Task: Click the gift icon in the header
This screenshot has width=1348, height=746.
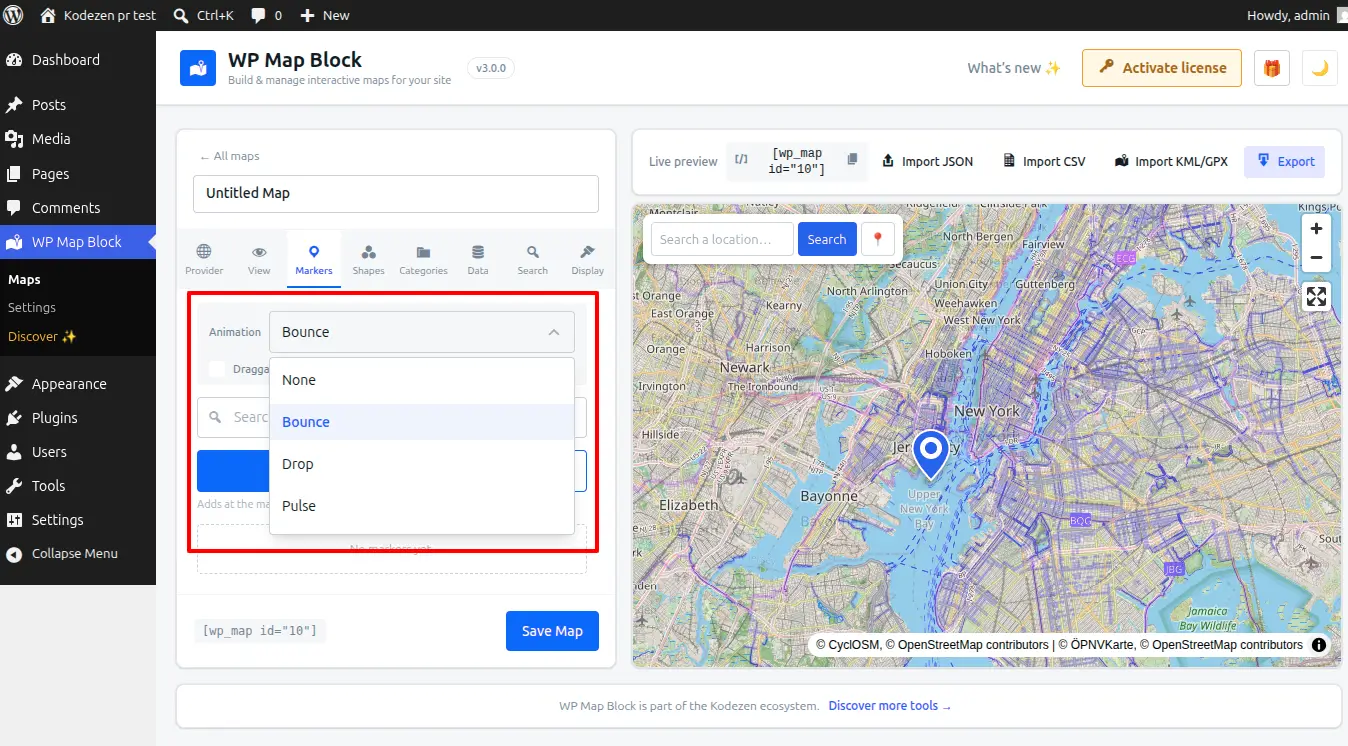Action: 1272,68
